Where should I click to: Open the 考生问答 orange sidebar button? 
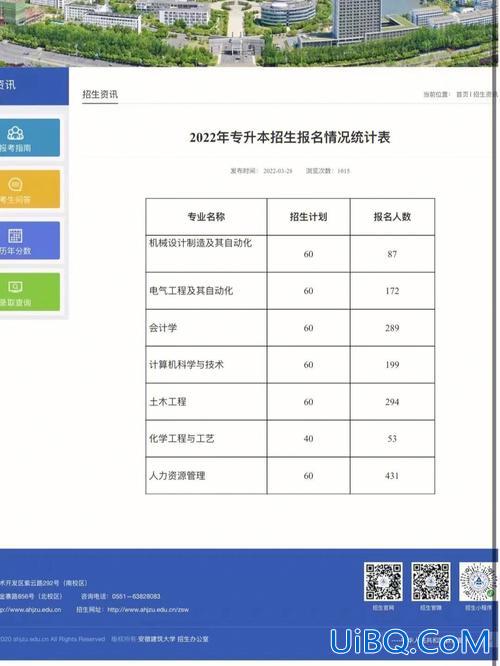30,189
